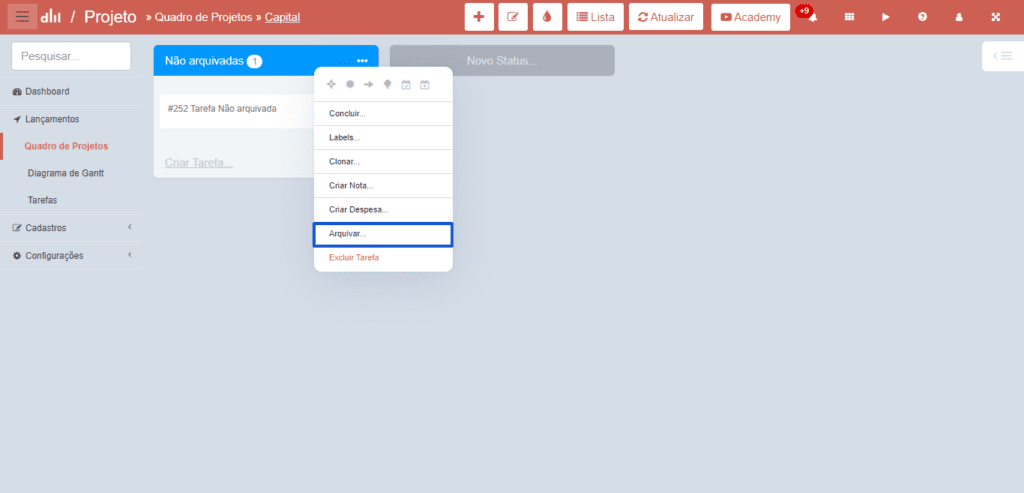
Task: Click the lightbulb icon in the task menu
Action: click(x=387, y=84)
